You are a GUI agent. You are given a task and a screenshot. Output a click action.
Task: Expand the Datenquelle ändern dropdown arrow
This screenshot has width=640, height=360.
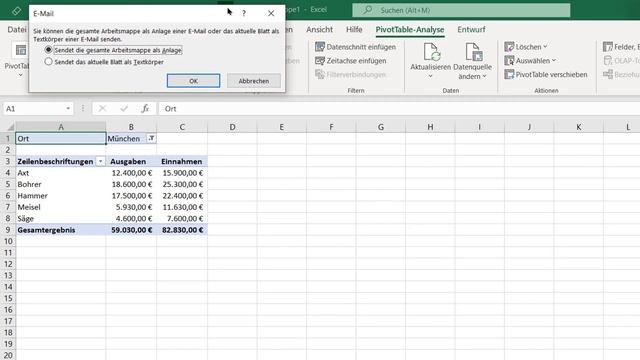click(x=484, y=76)
